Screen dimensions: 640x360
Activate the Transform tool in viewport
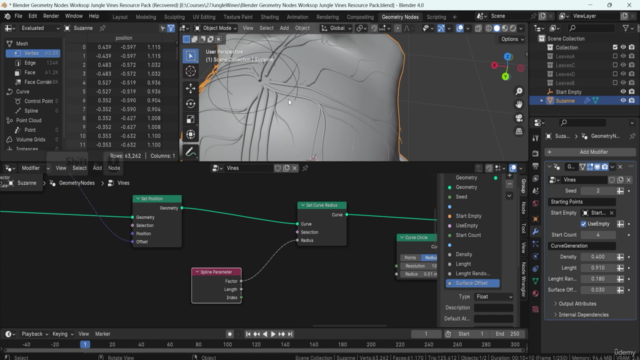tap(190, 134)
